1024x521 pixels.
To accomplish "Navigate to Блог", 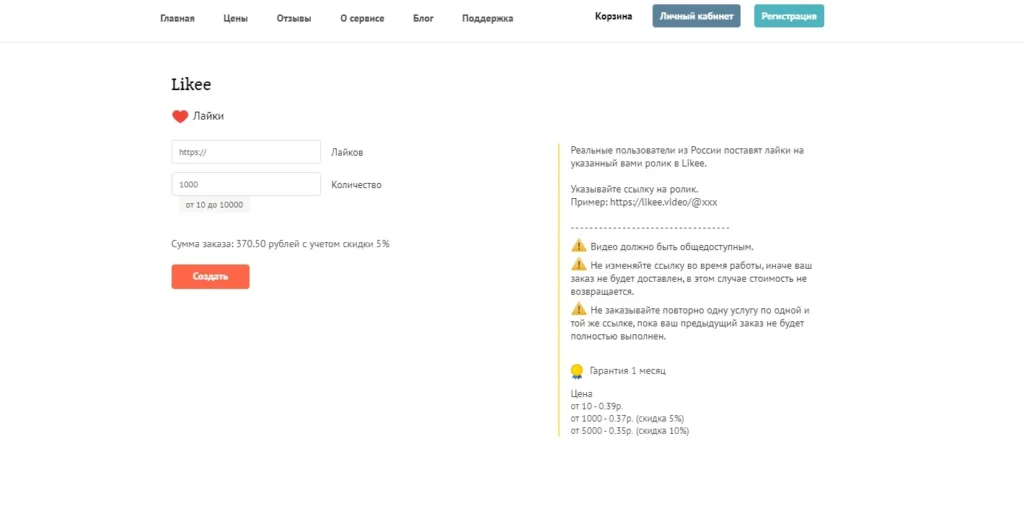I will point(423,18).
